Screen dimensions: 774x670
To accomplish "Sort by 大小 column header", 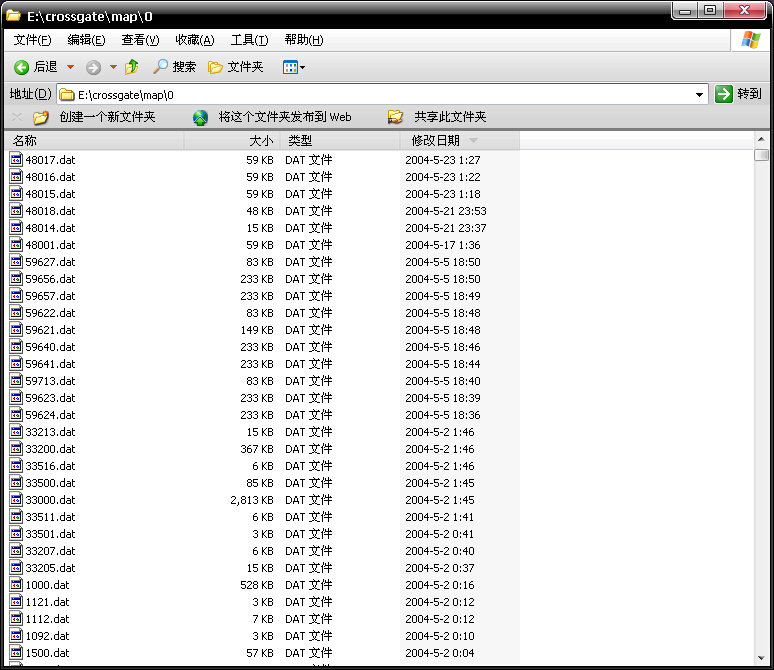I will [x=260, y=141].
